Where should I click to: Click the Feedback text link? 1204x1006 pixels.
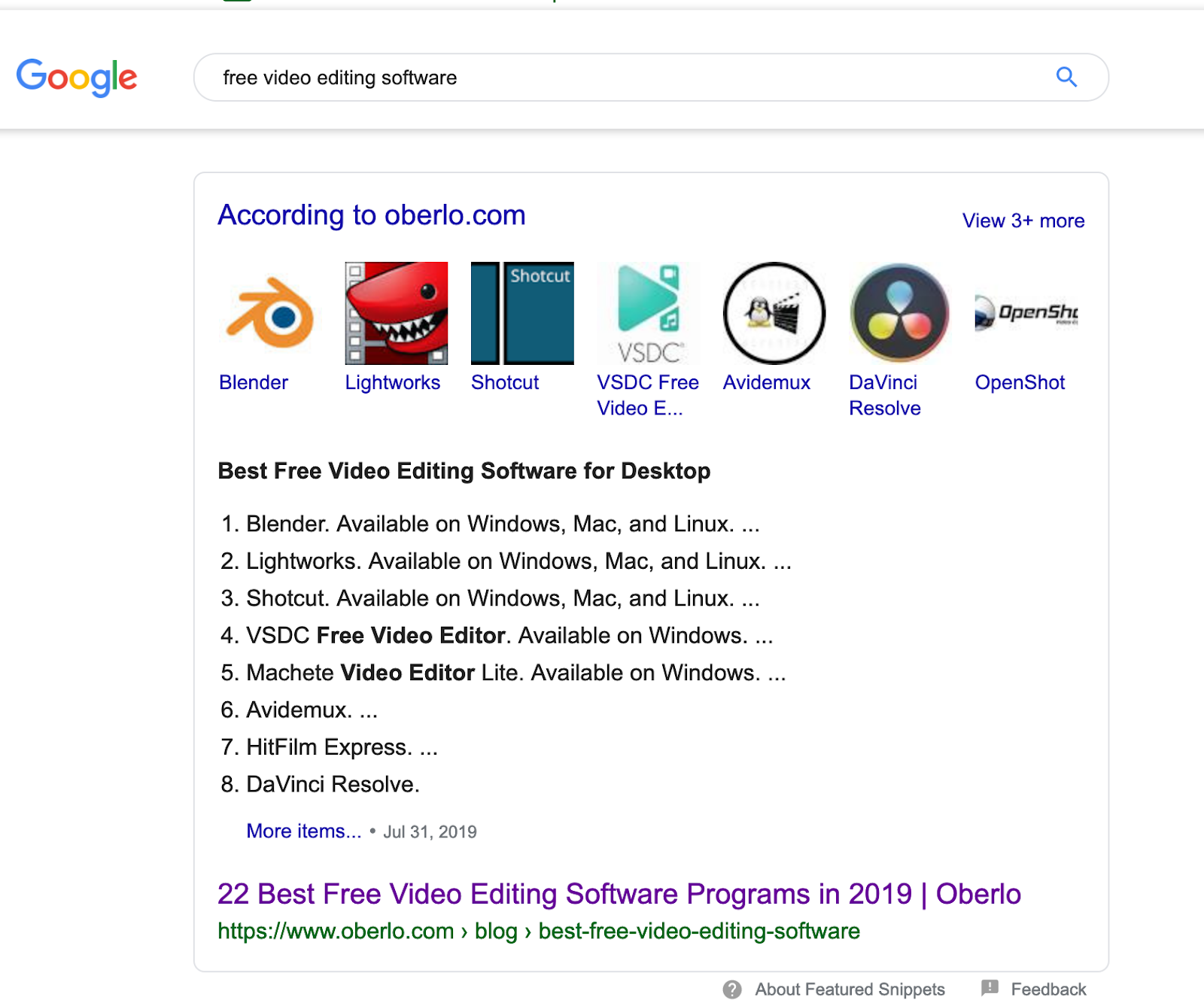pyautogui.click(x=1048, y=989)
